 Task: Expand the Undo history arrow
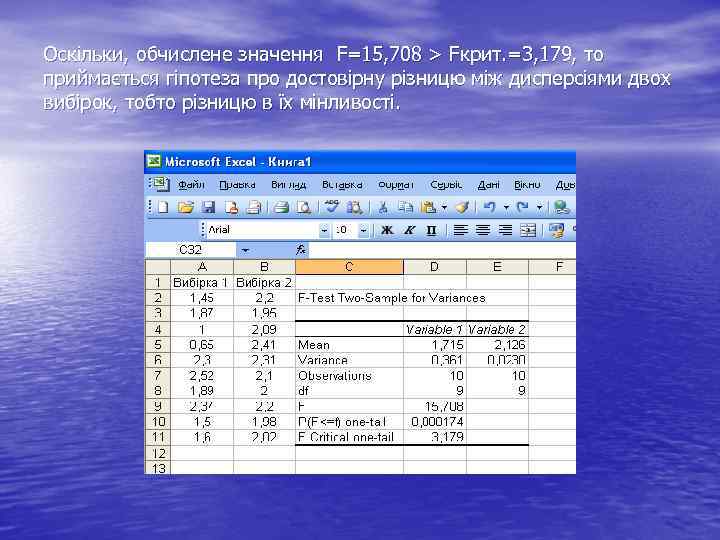pyautogui.click(x=506, y=208)
